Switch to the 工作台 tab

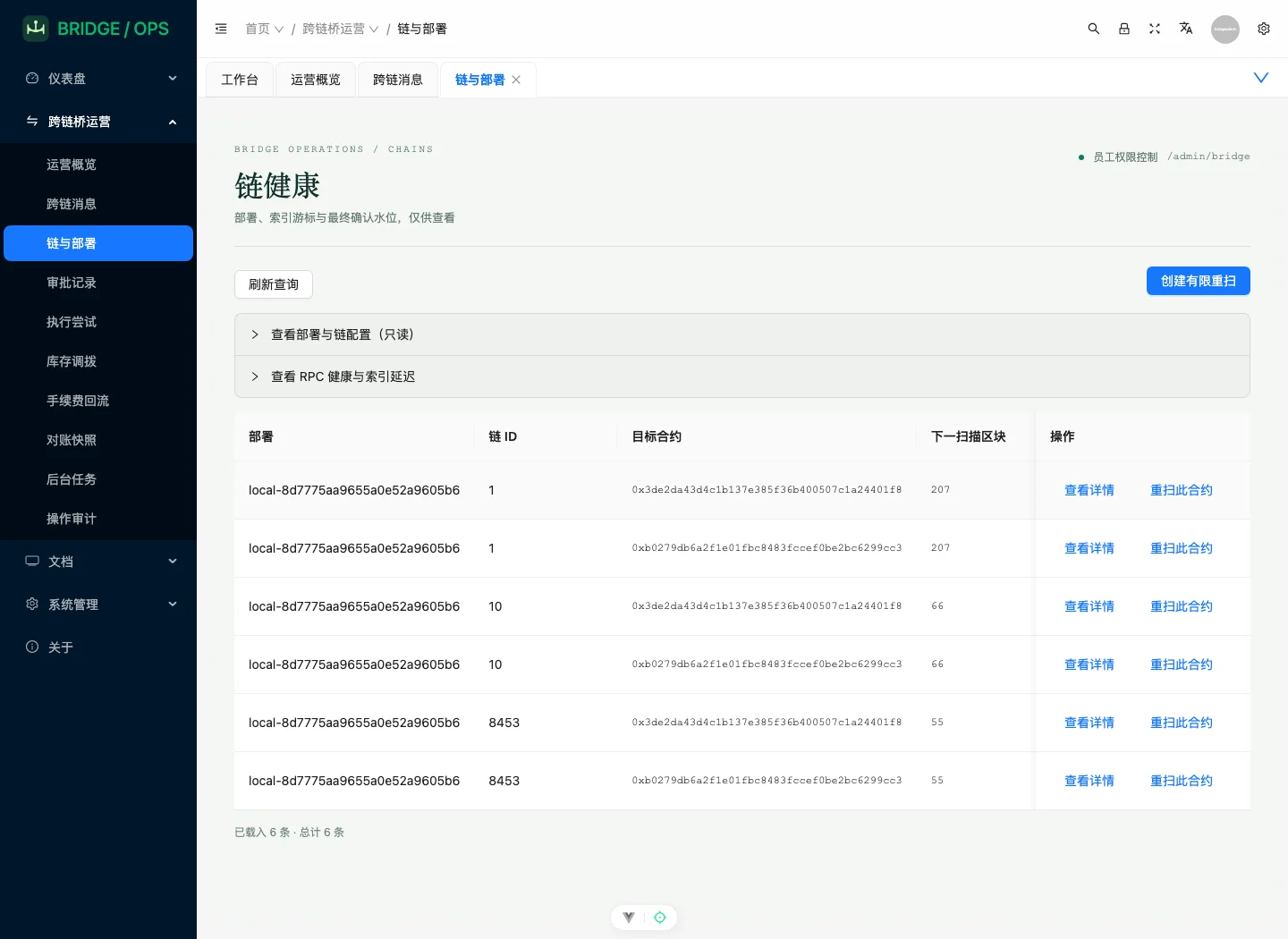[240, 80]
